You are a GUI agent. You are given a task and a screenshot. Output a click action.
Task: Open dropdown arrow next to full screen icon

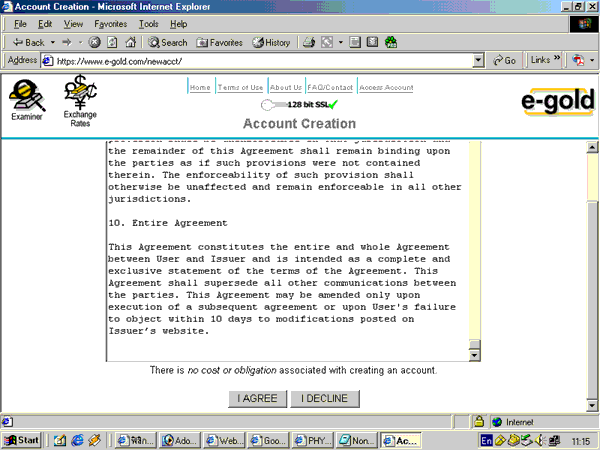341,42
